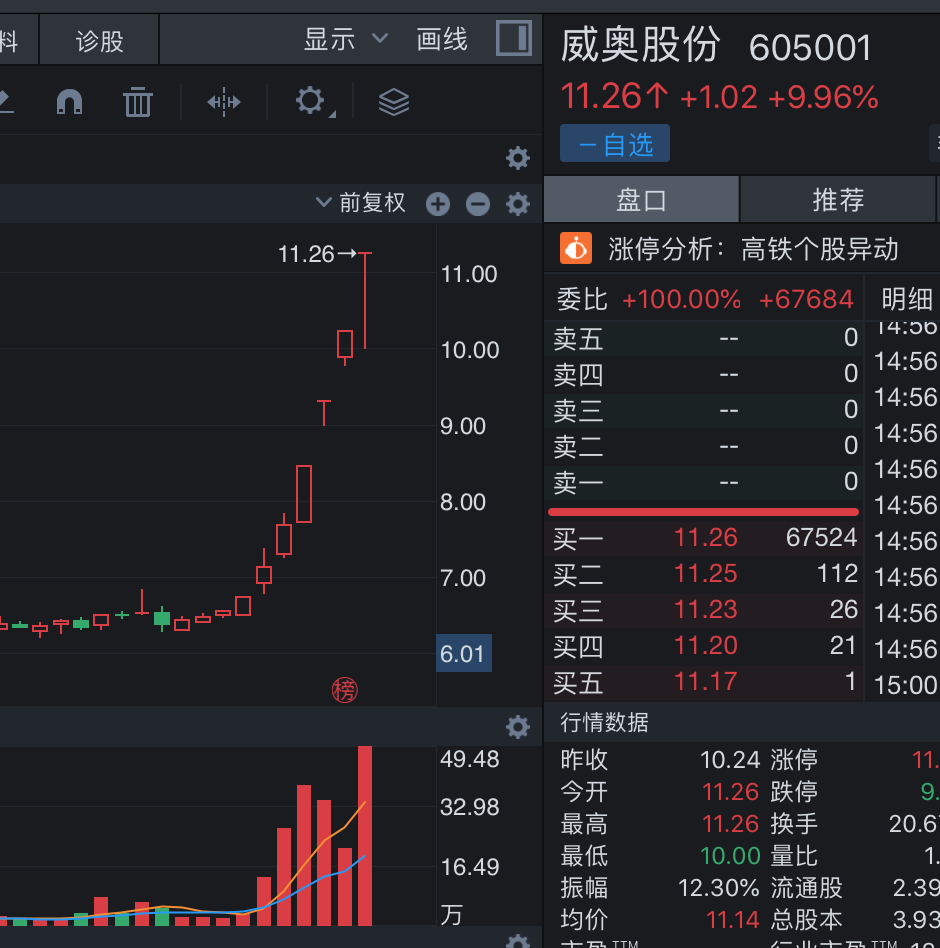Expand the 显示 dropdown menu
The image size is (940, 948).
pyautogui.click(x=345, y=39)
